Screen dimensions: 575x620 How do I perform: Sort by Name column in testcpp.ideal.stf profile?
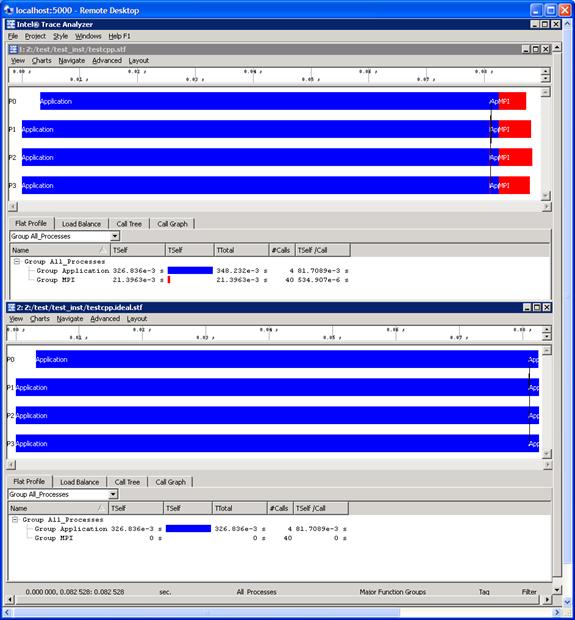point(58,508)
